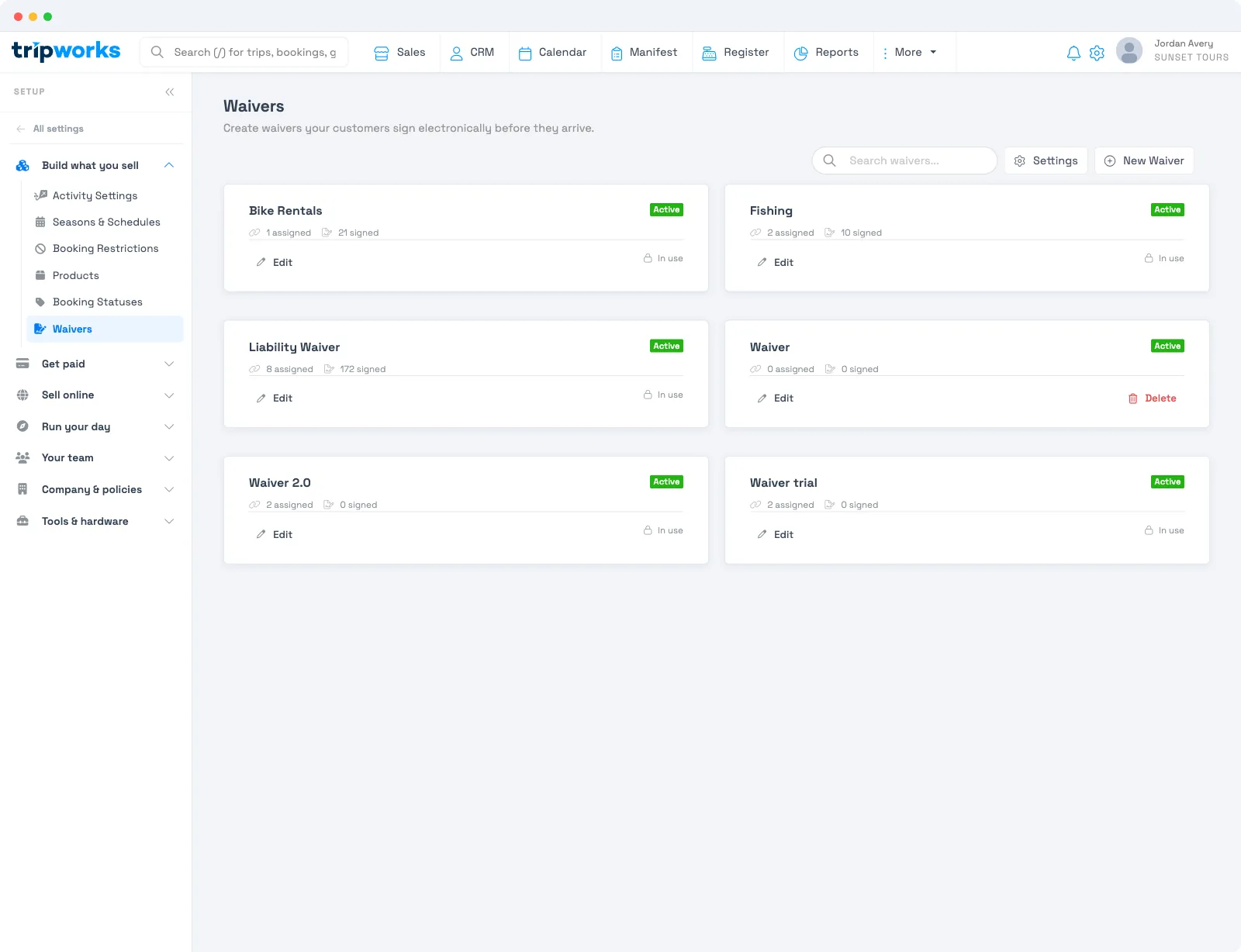This screenshot has height=952, width=1241.
Task: Click the magnifier icon in waivers search
Action: [829, 160]
